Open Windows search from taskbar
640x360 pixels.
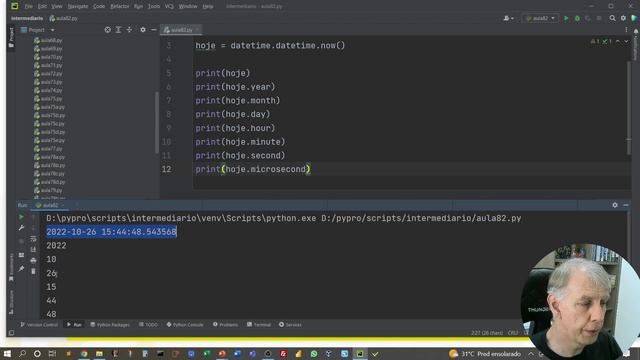click(x=22, y=354)
